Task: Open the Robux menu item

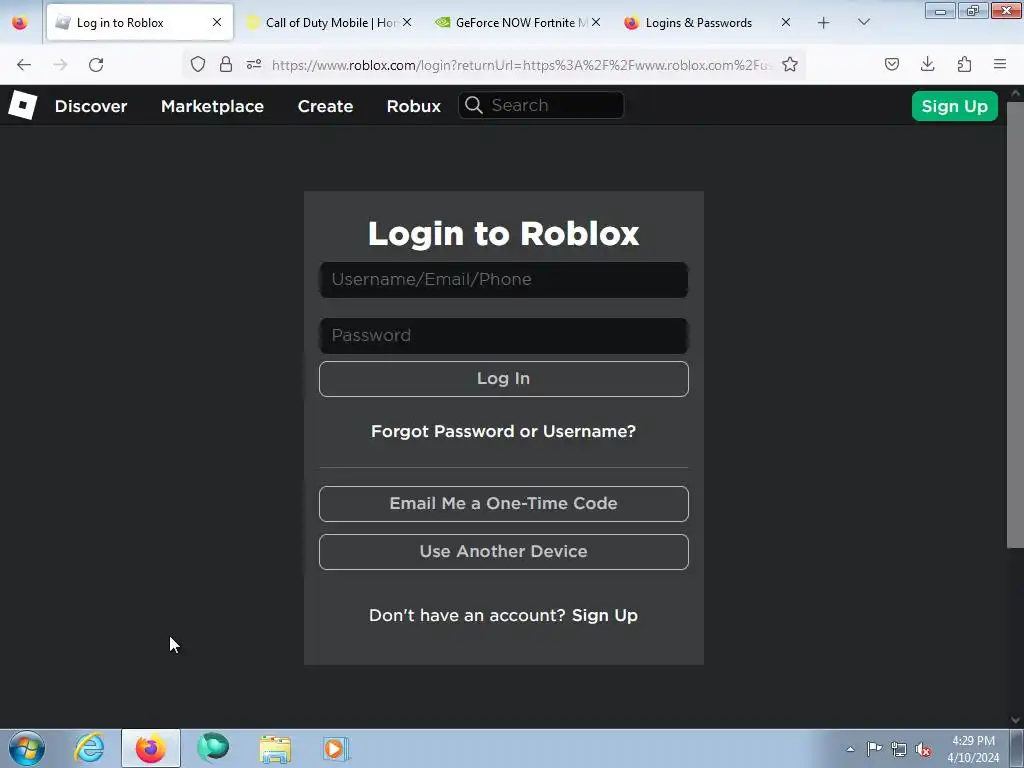Action: click(413, 106)
